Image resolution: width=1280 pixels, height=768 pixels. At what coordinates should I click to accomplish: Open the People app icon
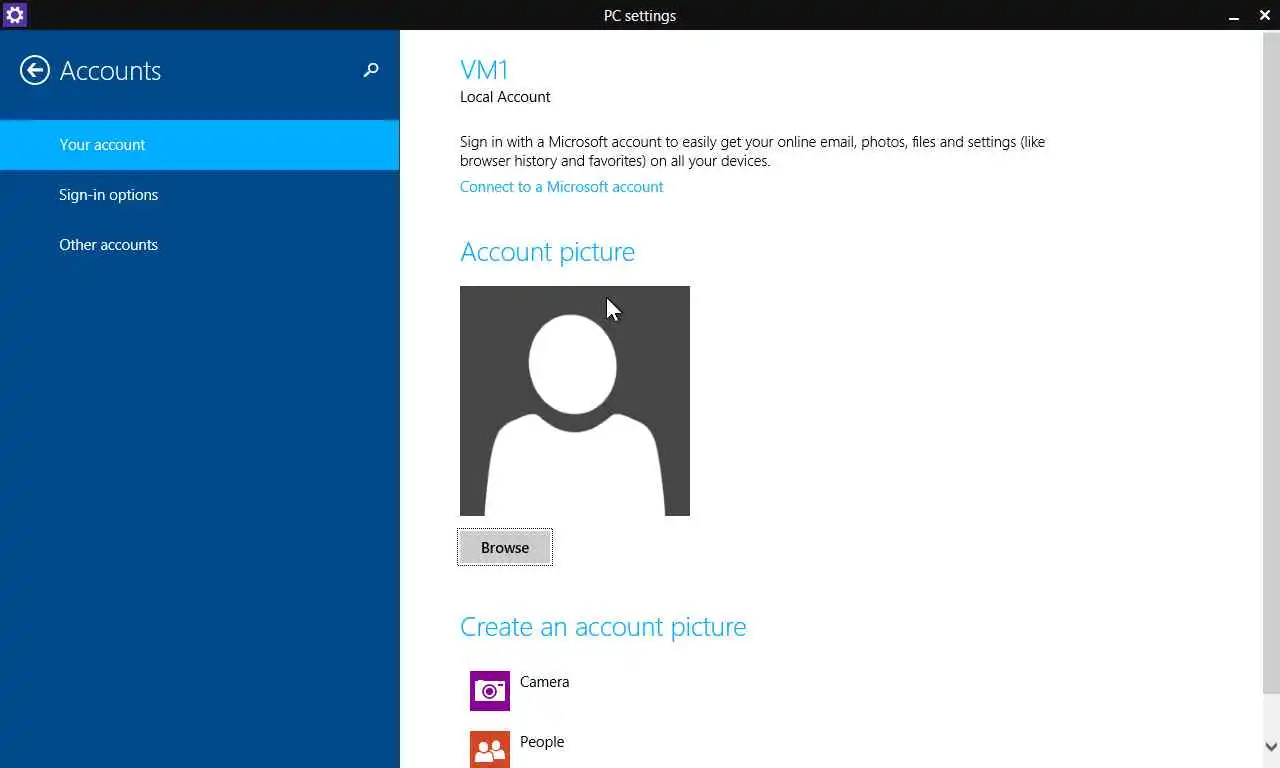tap(490, 749)
